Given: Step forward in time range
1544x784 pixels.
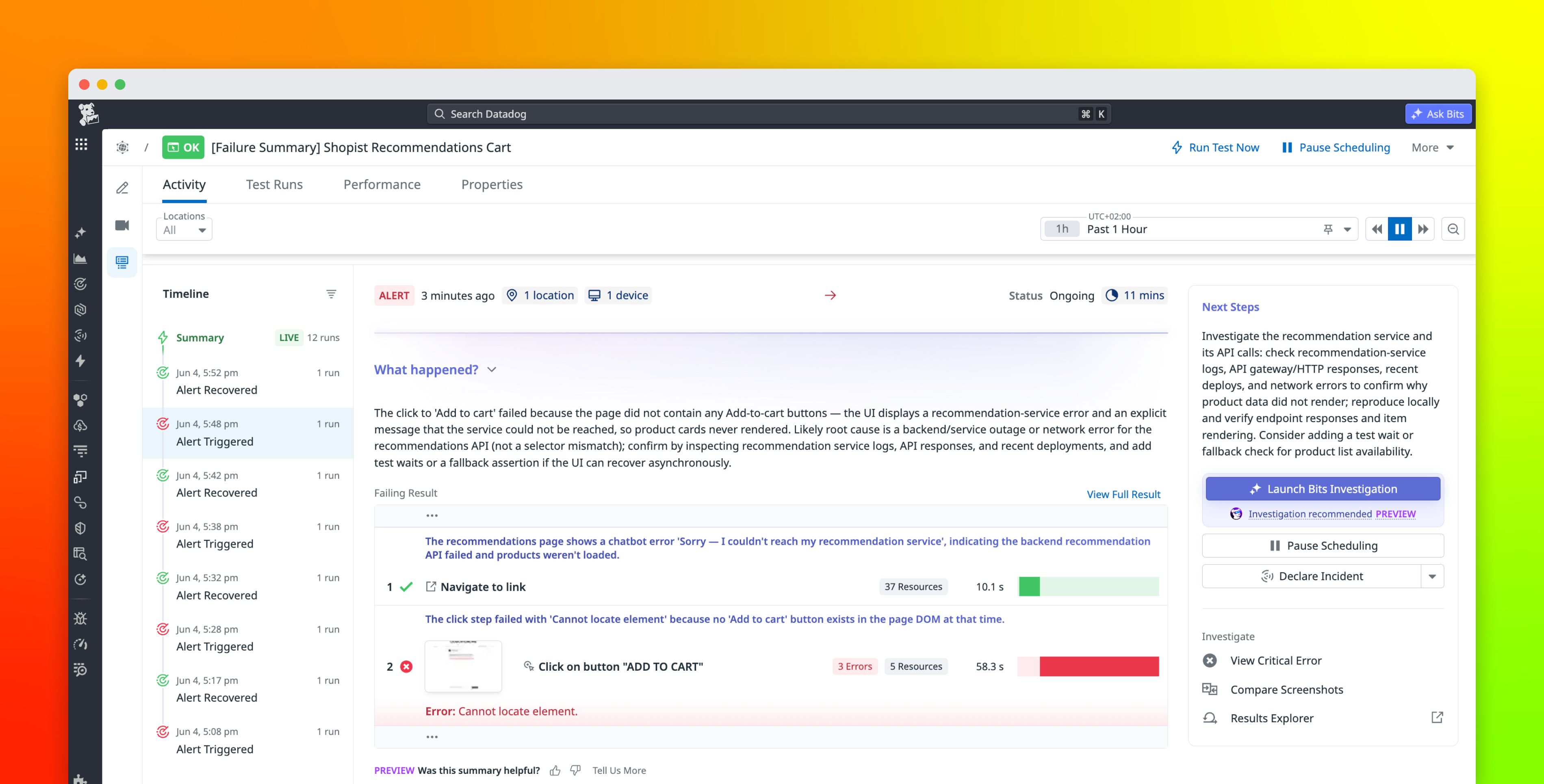Looking at the screenshot, I should coord(1423,229).
